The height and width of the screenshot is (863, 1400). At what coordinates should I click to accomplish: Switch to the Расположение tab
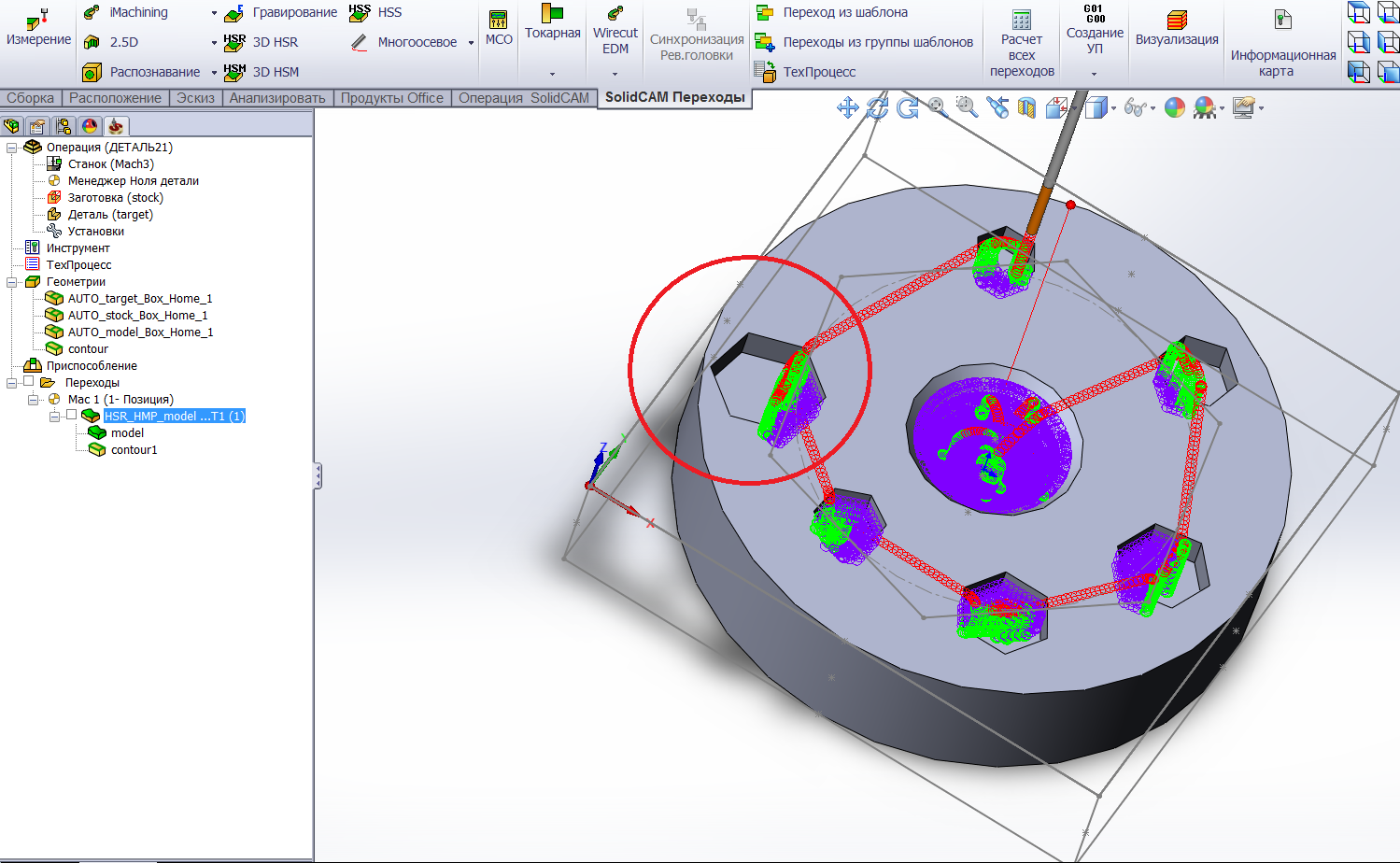[115, 98]
